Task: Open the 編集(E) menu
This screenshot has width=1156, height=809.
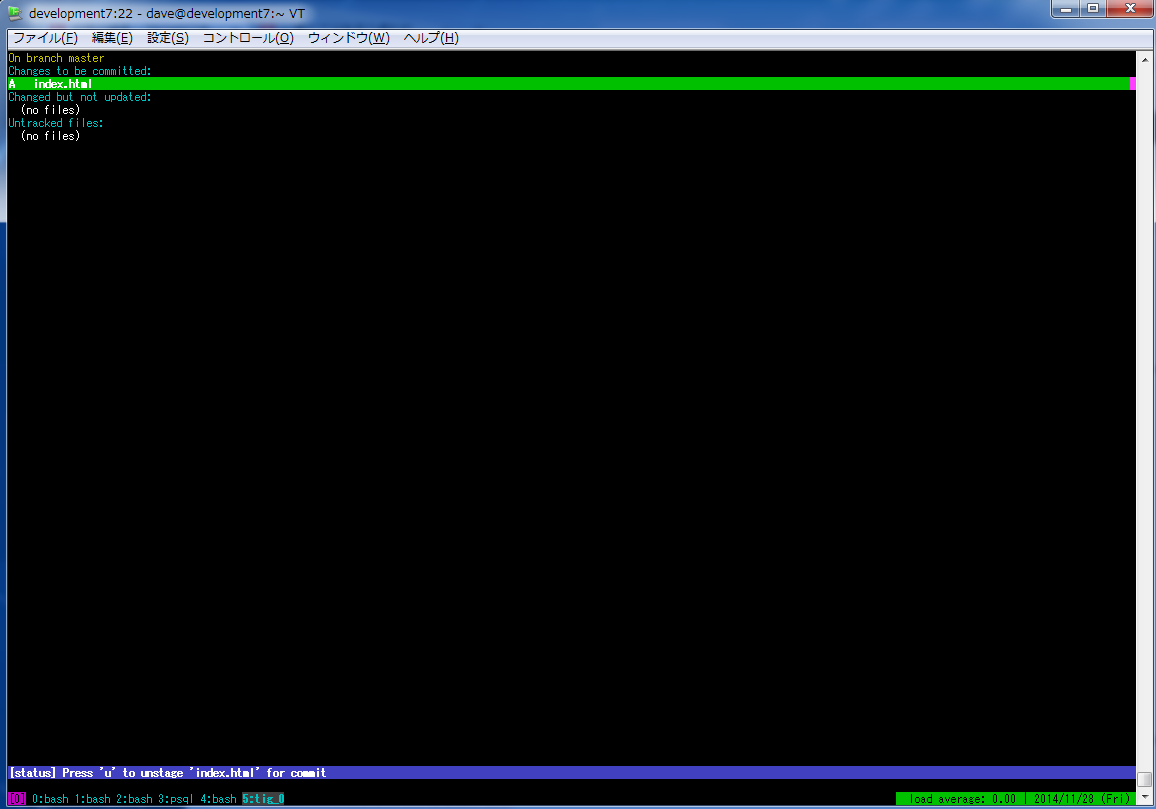Action: pos(112,38)
